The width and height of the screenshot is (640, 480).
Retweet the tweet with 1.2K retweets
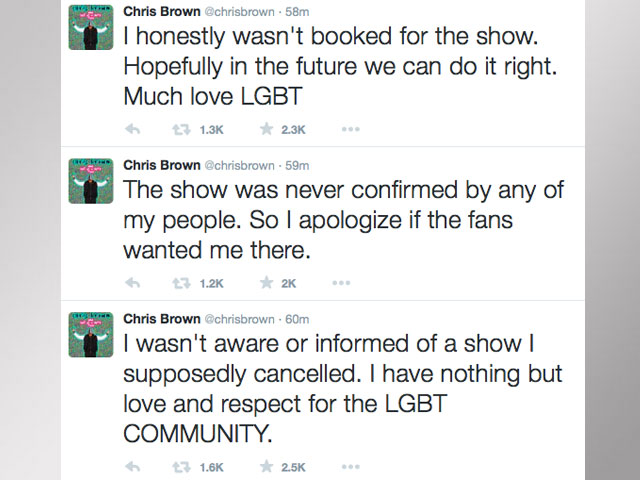181,283
